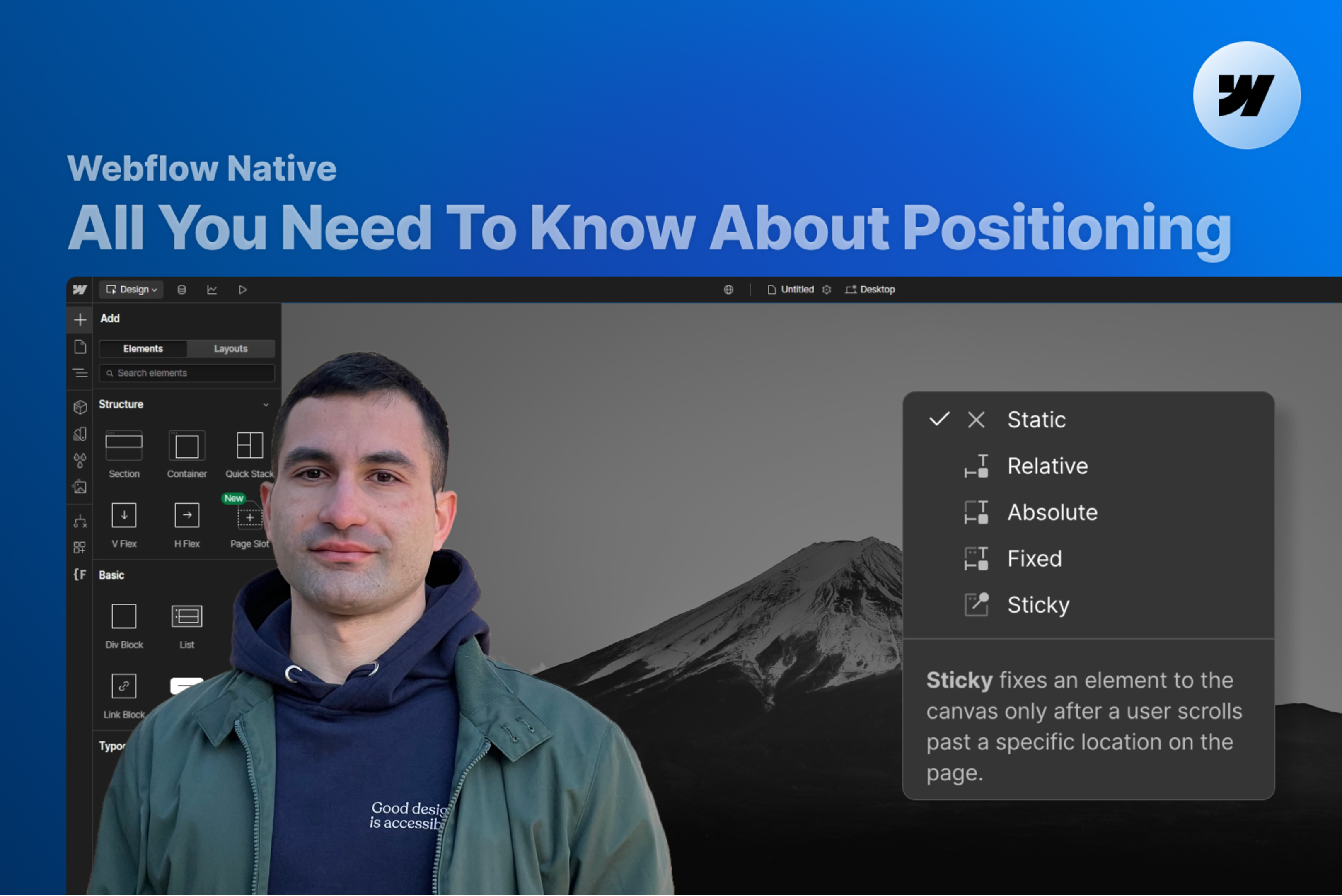Viewport: 1342px width, 896px height.
Task: Switch to the Layouts tab
Action: pos(230,348)
